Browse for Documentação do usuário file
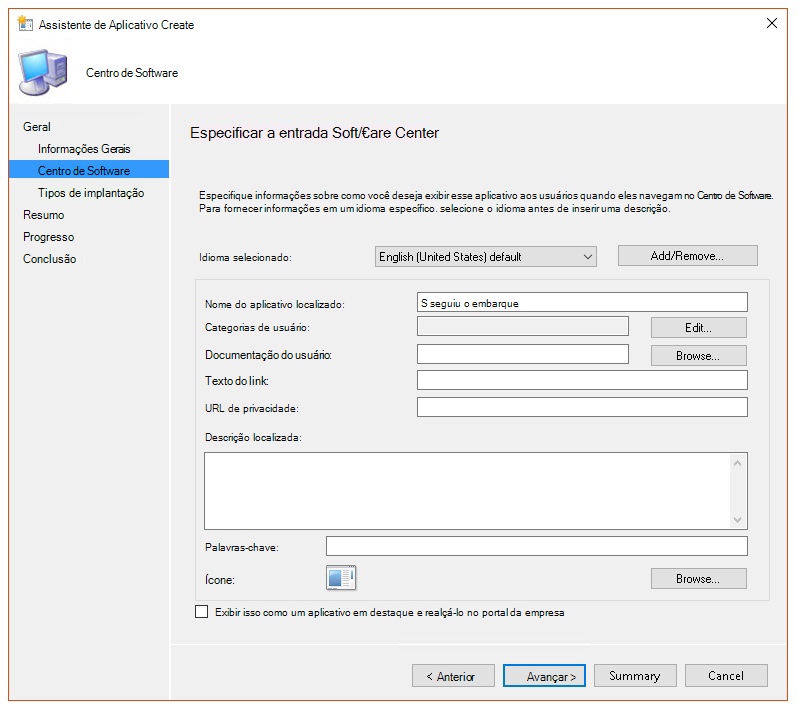Viewport: 798px width, 713px height. [x=698, y=355]
